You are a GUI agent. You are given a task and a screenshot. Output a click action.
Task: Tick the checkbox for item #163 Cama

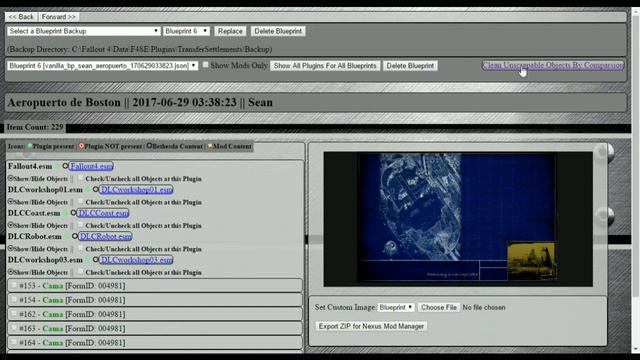14,328
